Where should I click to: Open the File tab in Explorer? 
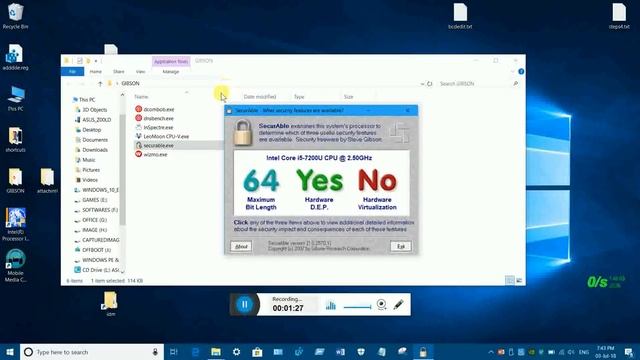pyautogui.click(x=73, y=72)
